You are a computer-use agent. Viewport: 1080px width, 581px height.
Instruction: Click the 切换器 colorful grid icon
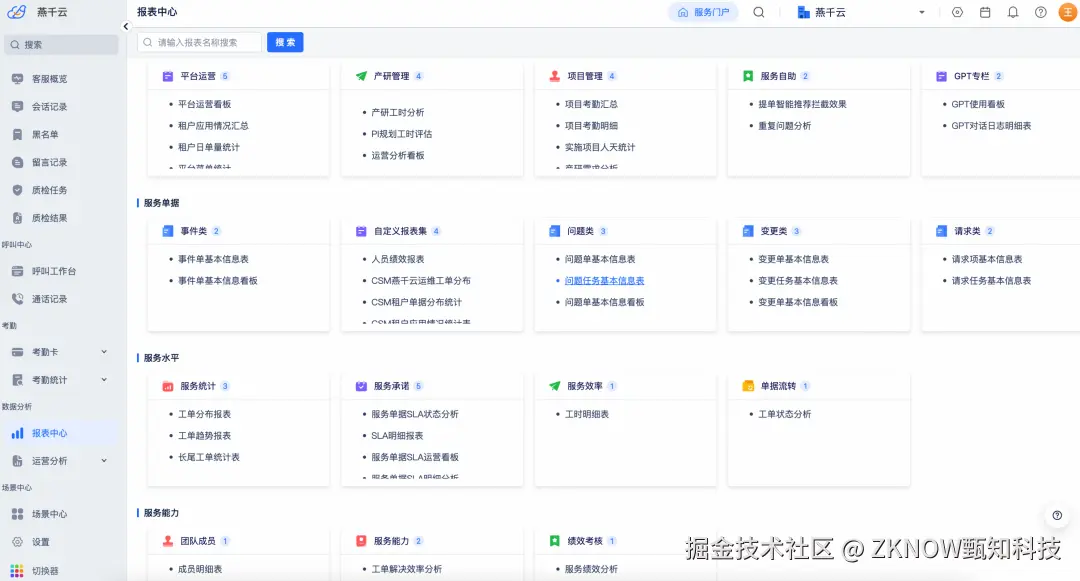(x=17, y=571)
